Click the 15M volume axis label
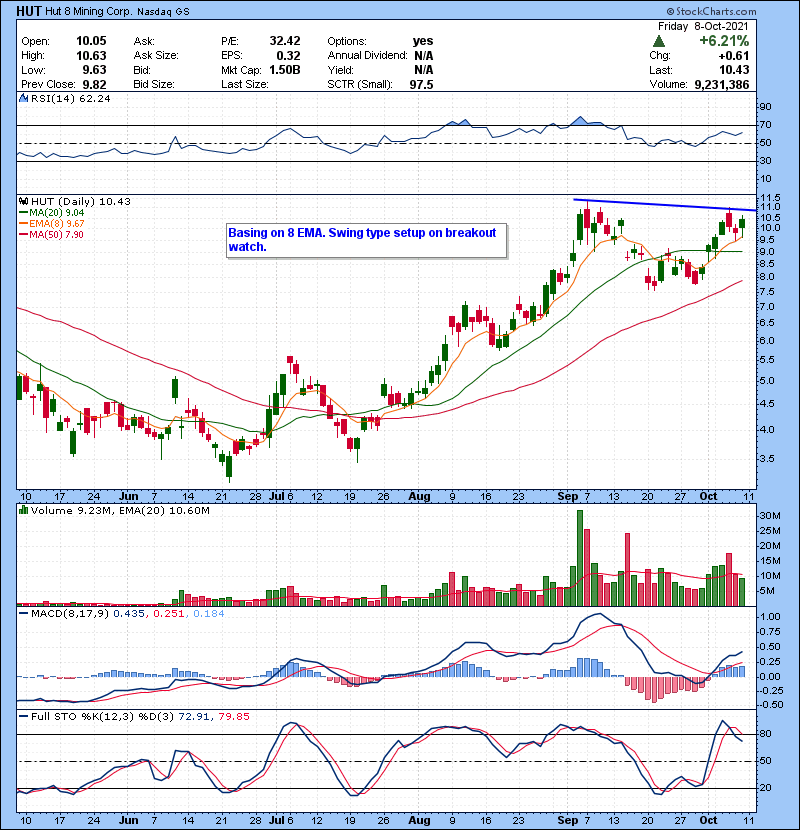Viewport: 800px width, 830px height. click(770, 561)
